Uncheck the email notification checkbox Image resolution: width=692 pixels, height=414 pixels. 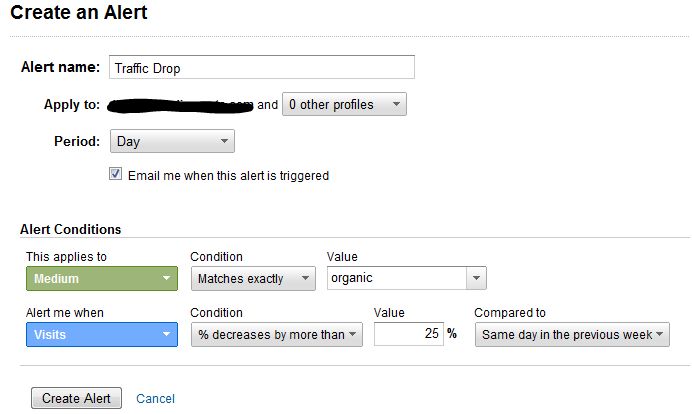116,174
